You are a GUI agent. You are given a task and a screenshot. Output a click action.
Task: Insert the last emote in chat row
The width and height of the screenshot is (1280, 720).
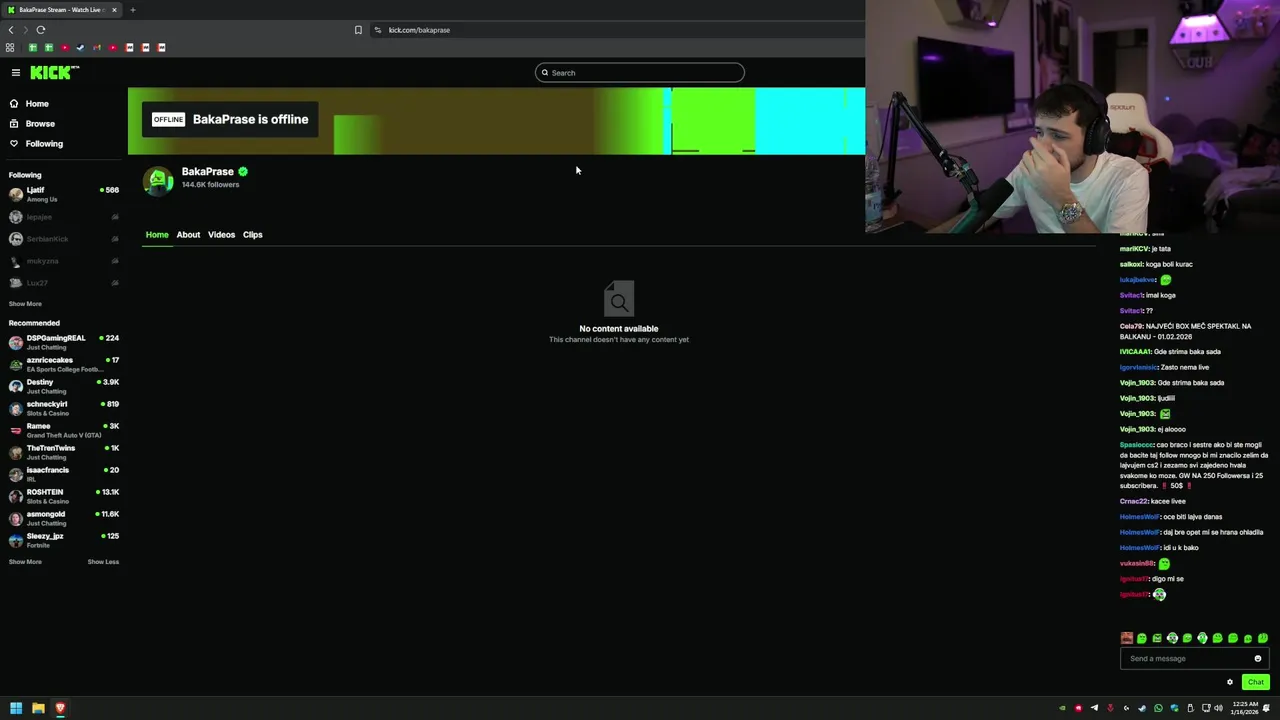click(x=1263, y=638)
